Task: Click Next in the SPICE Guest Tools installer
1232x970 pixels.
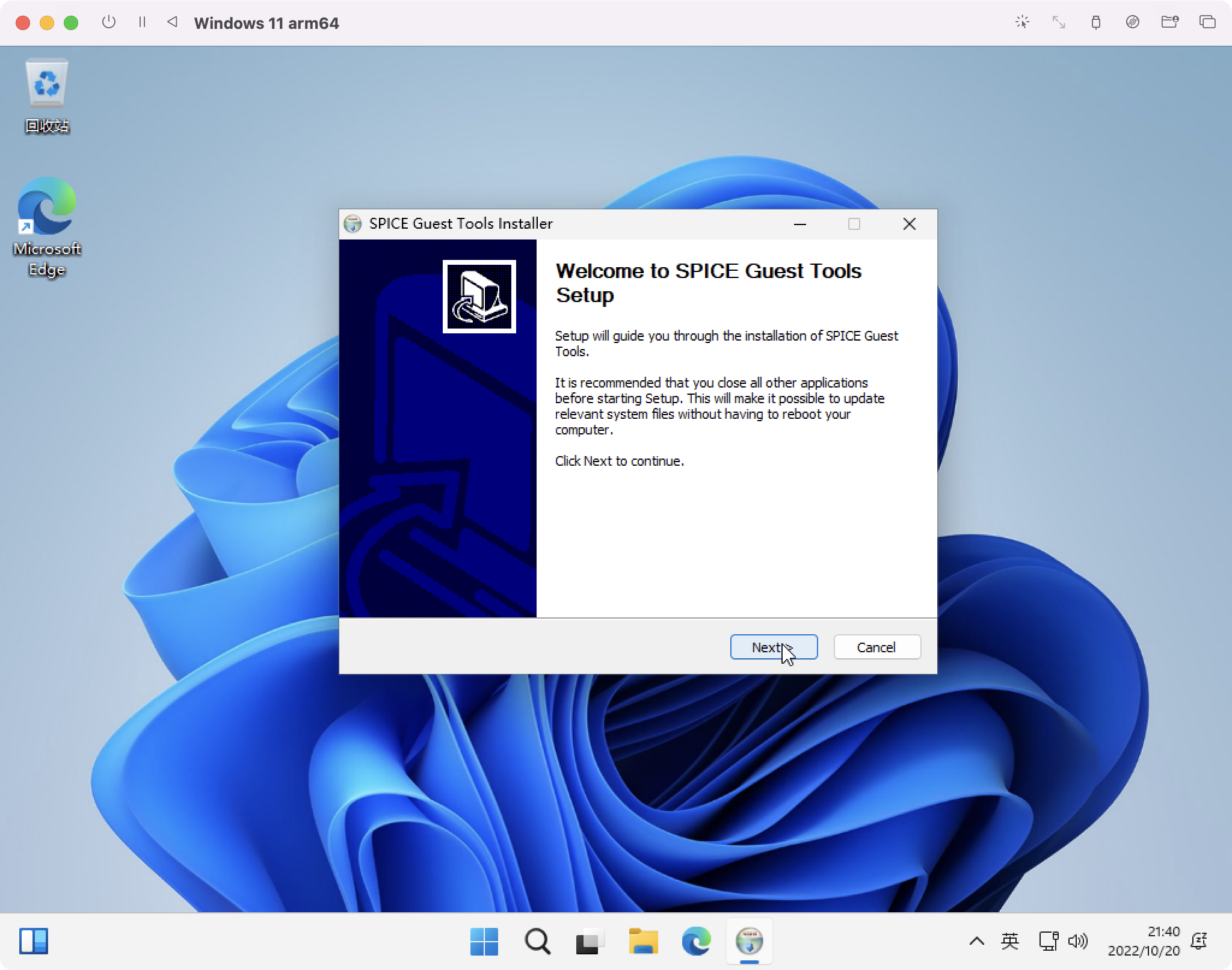Action: 773,647
